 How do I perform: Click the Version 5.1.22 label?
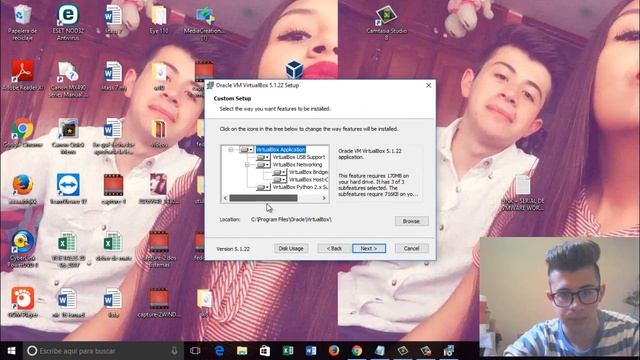[233, 249]
